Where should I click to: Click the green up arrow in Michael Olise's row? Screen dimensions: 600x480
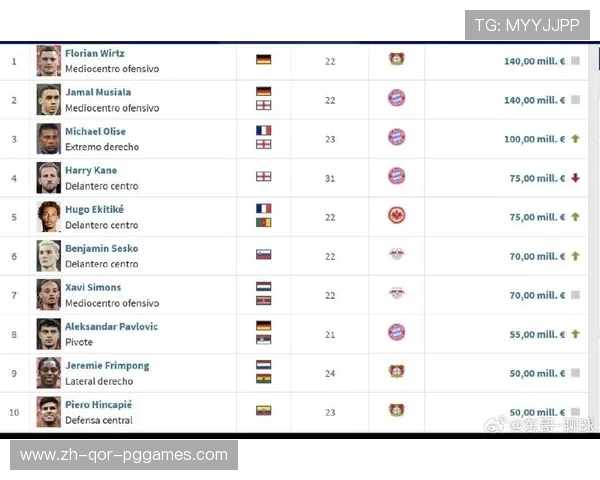point(575,139)
